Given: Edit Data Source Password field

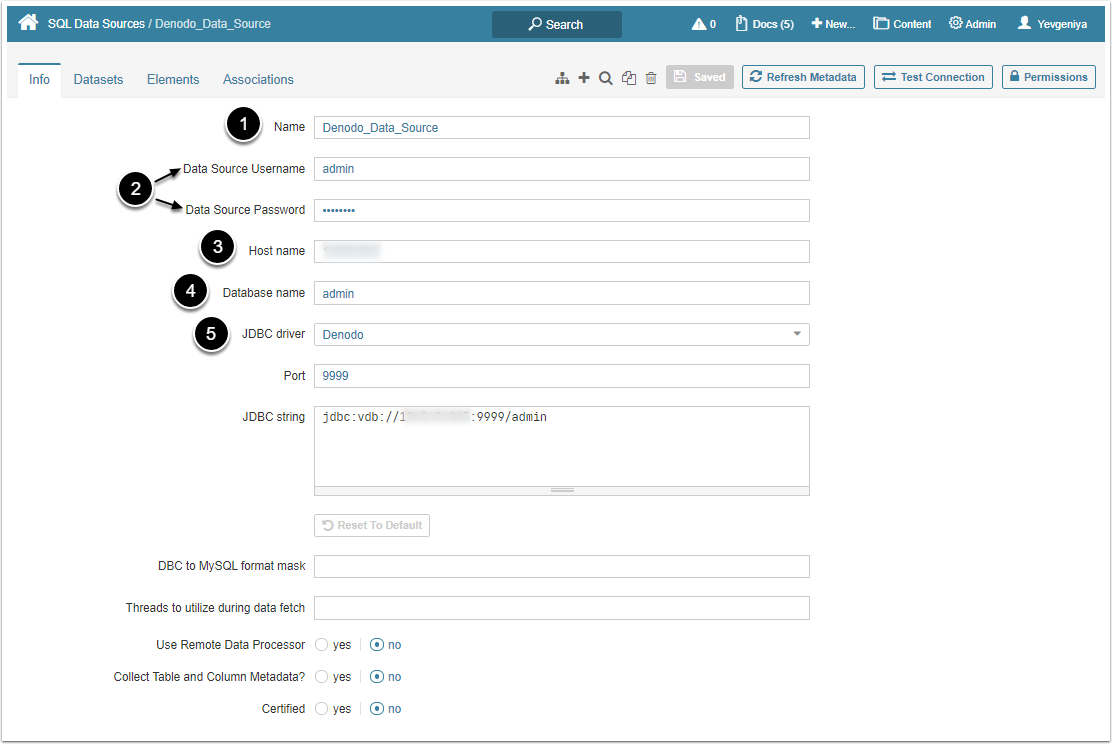Looking at the screenshot, I should [562, 211].
